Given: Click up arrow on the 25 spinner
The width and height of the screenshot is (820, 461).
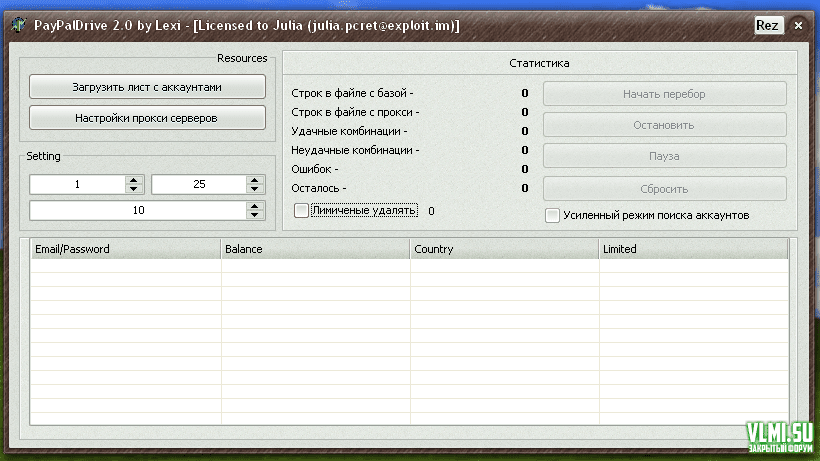Looking at the screenshot, I should tap(255, 180).
